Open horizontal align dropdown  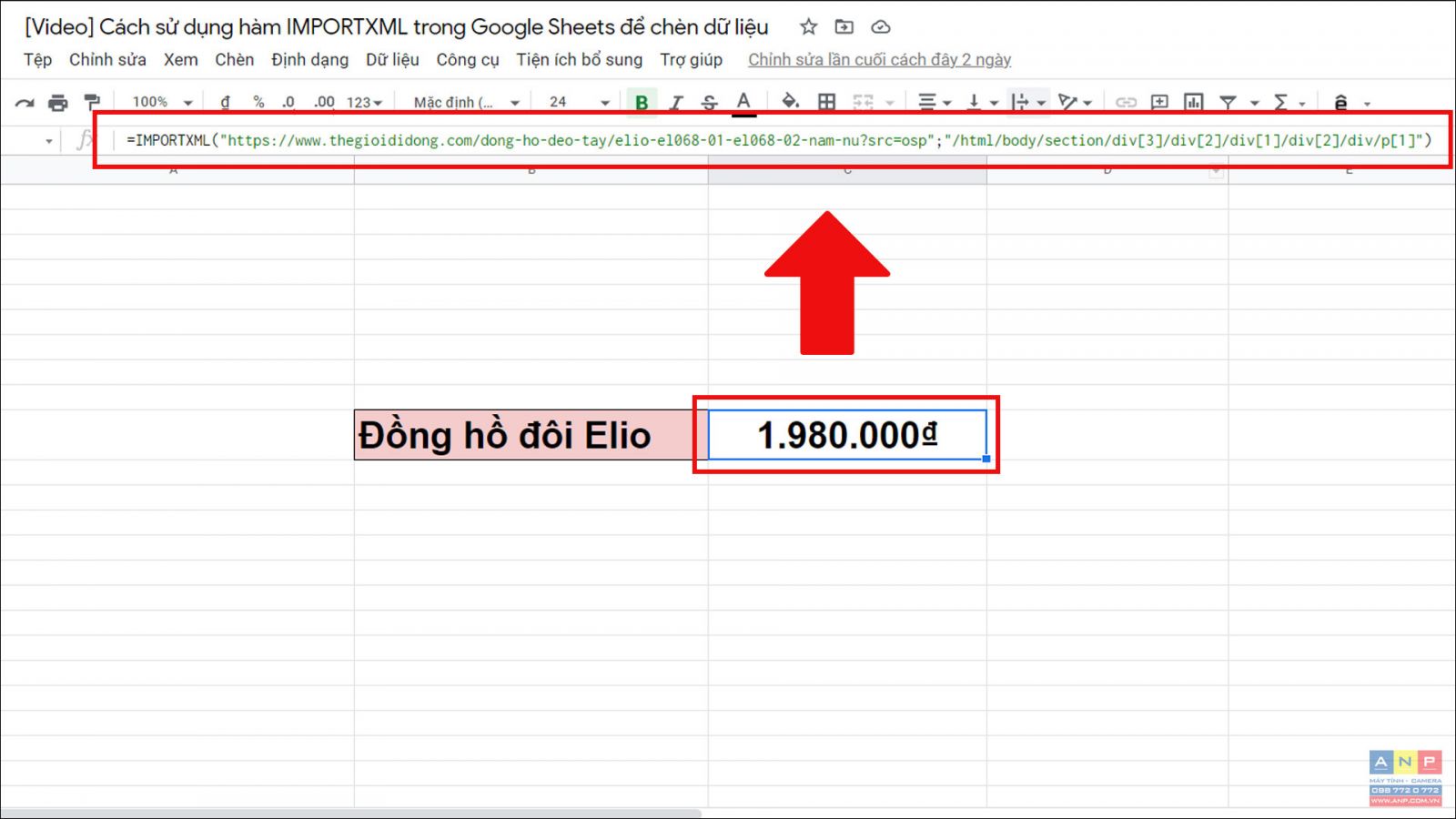click(934, 102)
